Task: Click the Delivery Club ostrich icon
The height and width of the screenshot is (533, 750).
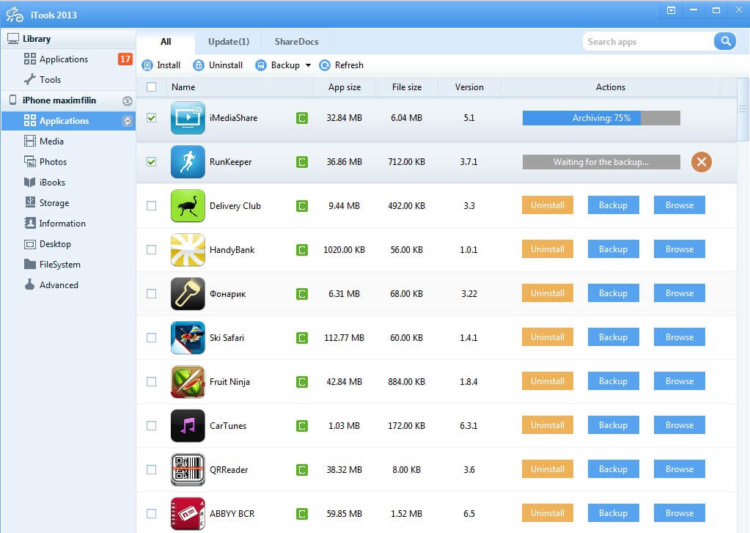Action: coord(188,206)
